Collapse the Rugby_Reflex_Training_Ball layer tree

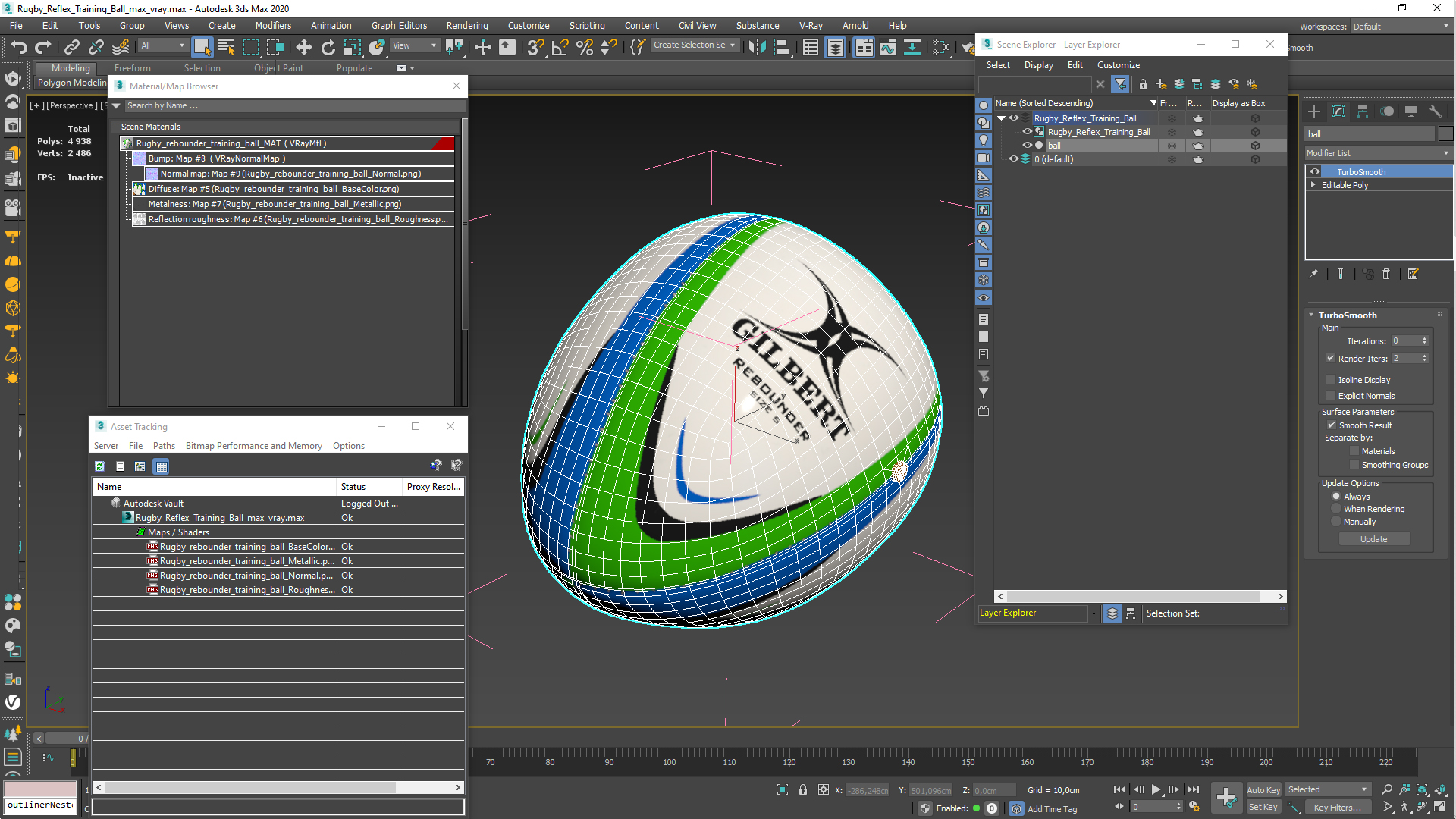click(1001, 118)
